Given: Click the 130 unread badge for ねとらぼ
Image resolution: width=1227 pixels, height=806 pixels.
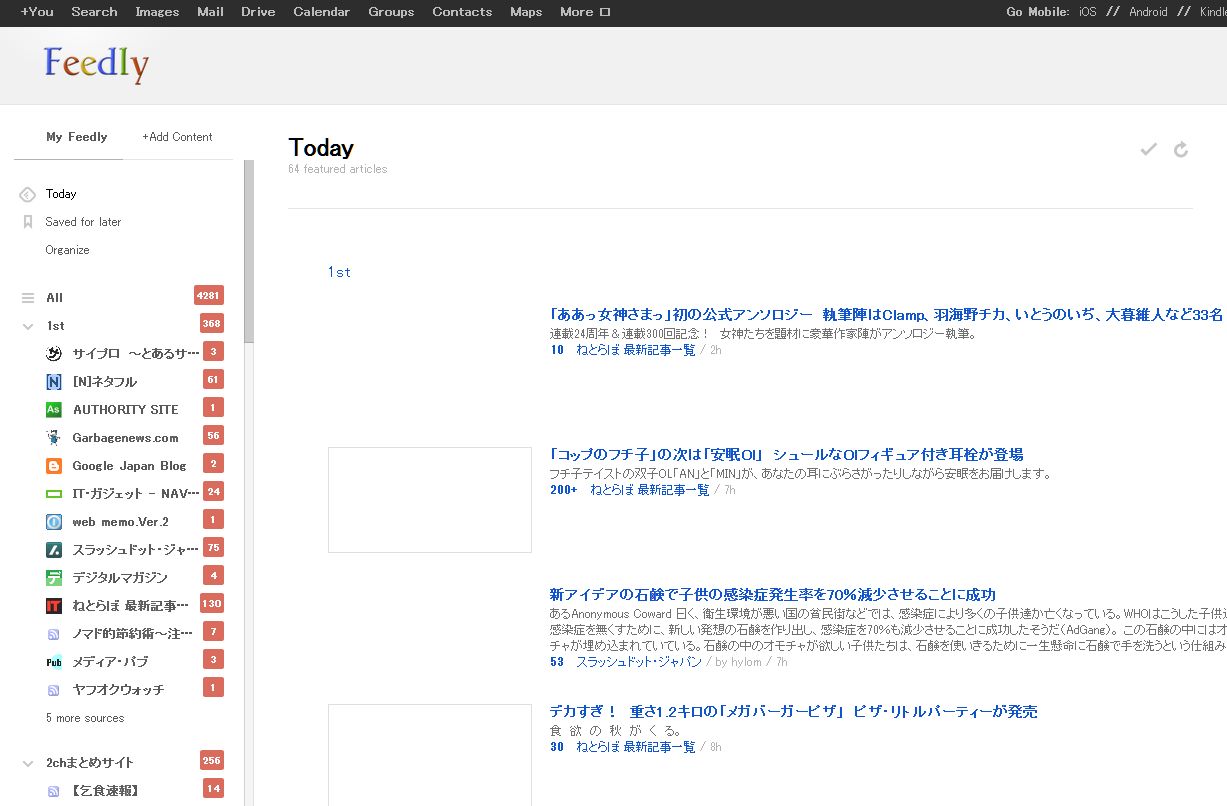Looking at the screenshot, I should (x=212, y=604).
